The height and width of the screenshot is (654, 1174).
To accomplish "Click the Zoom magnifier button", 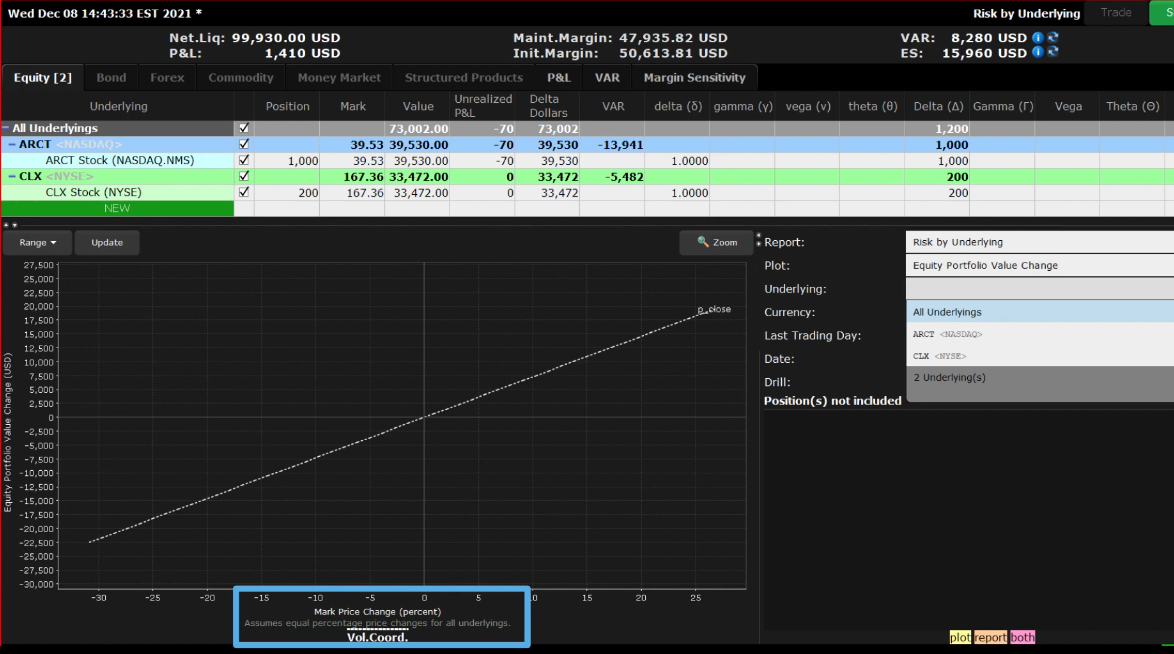I will [716, 242].
